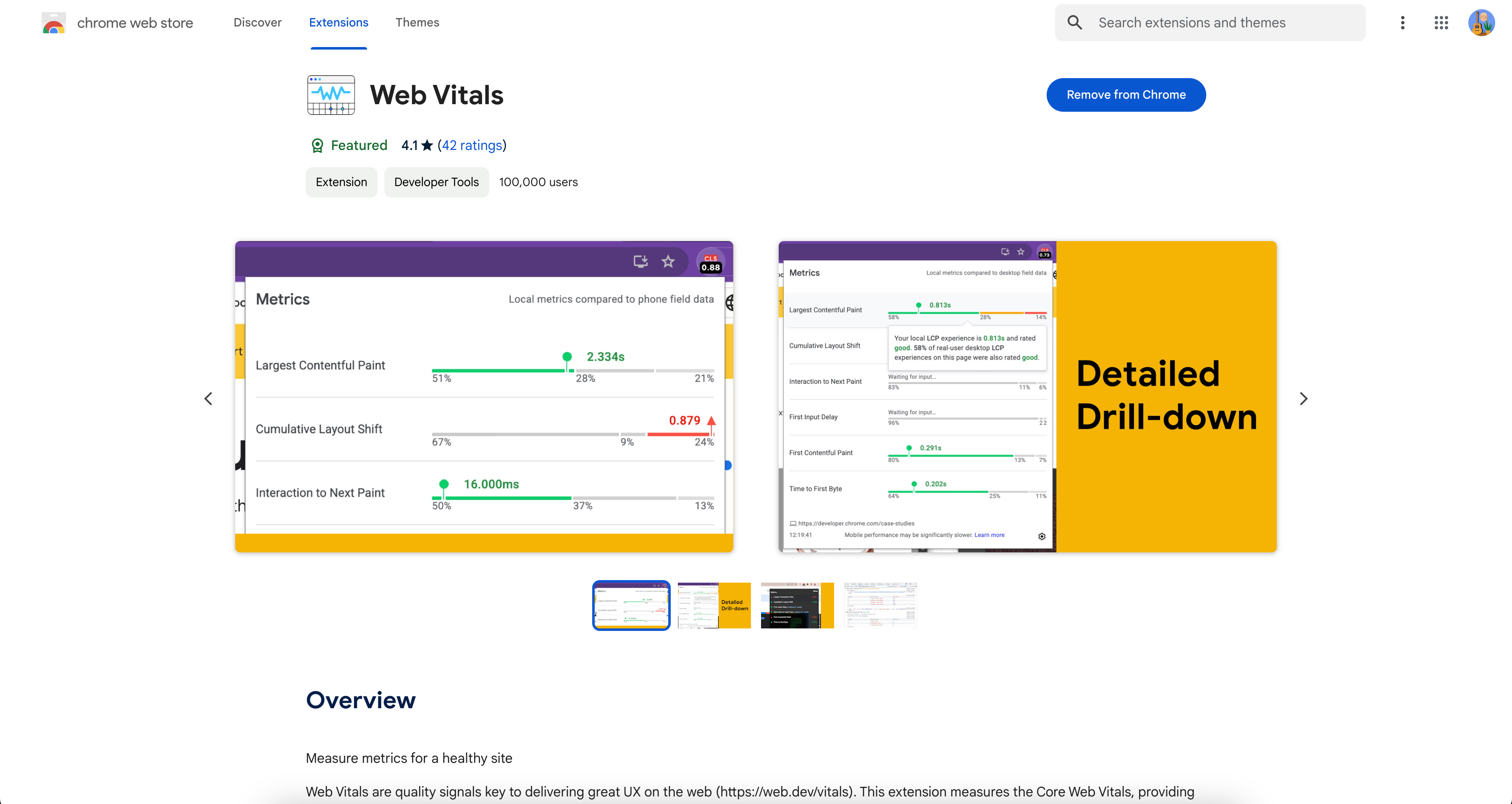Click the Extension category chip

tap(341, 182)
